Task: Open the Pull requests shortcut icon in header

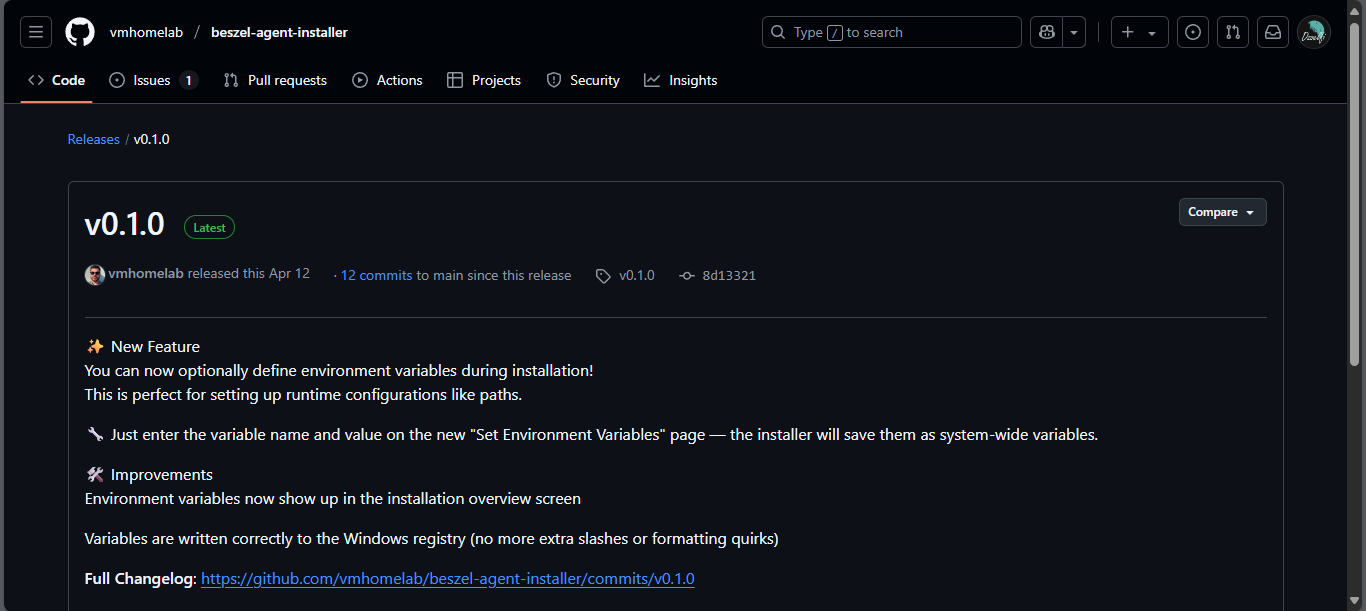Action: point(1233,32)
